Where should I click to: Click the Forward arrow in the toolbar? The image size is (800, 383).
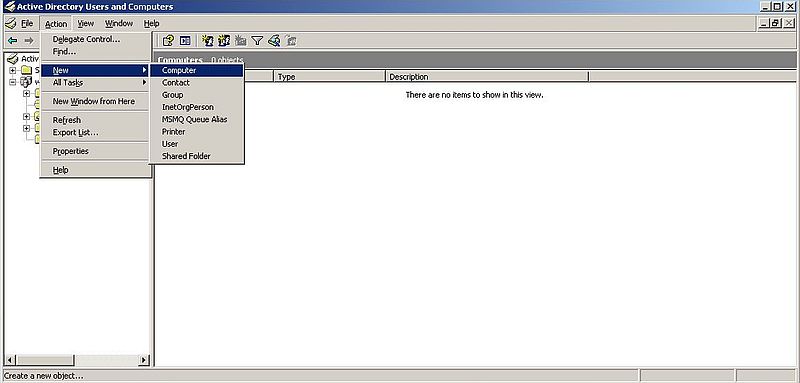29,40
